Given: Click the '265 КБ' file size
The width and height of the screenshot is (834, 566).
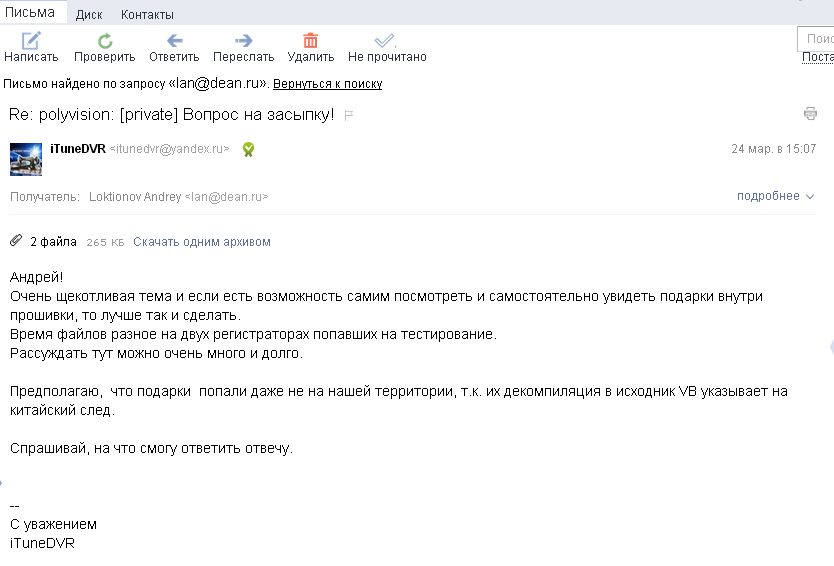Looking at the screenshot, I should (105, 243).
